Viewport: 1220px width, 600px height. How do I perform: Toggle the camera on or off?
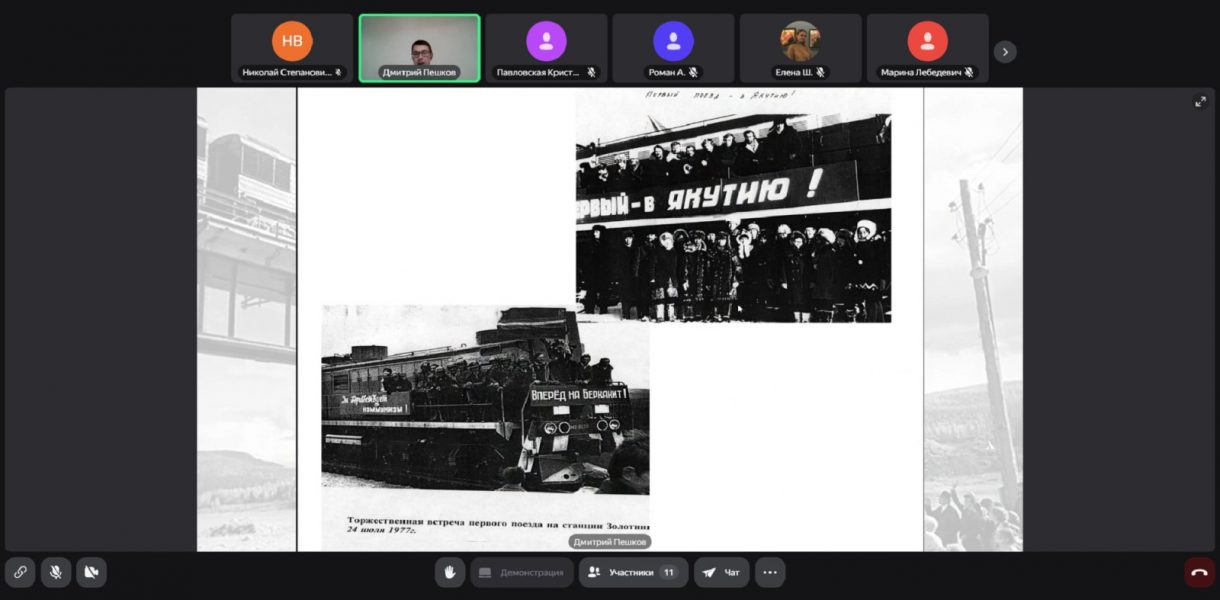(x=92, y=572)
